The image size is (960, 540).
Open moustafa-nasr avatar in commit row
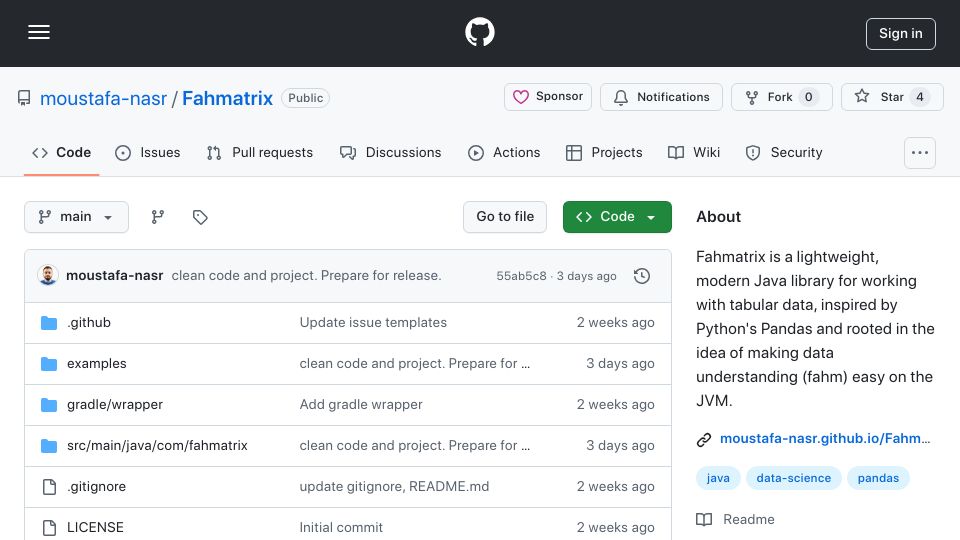click(48, 276)
